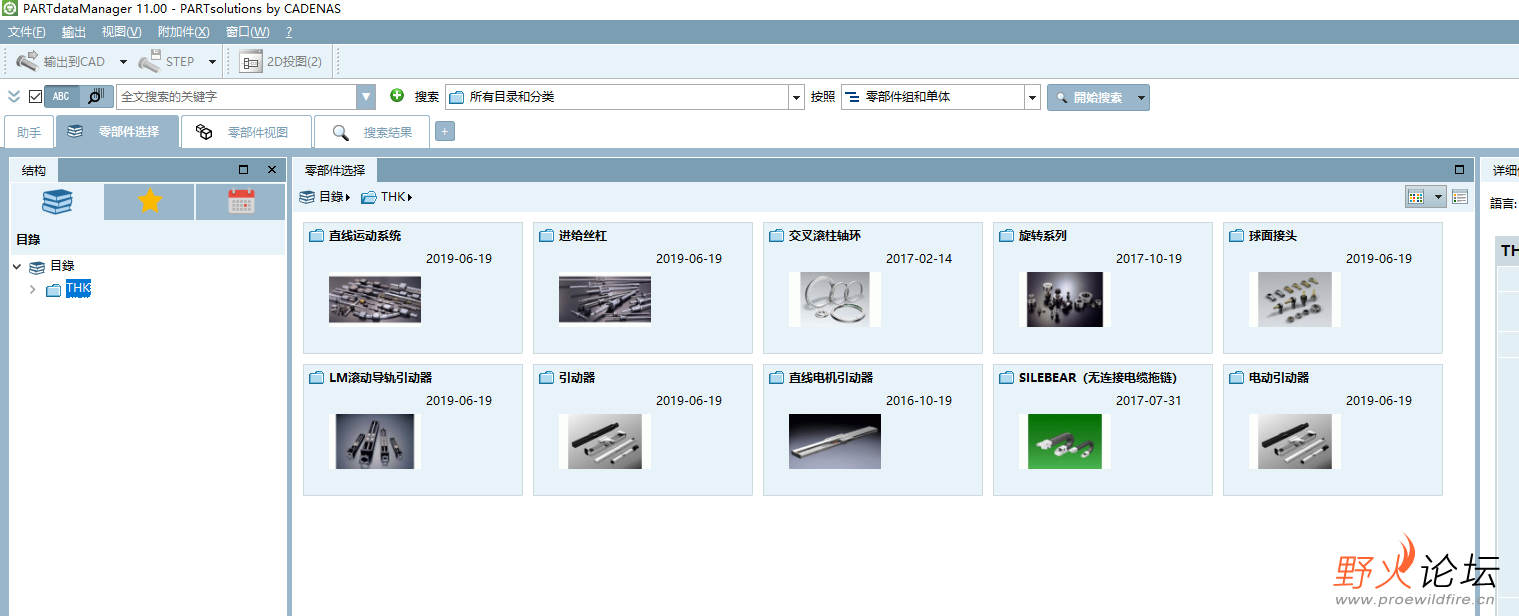Viewport: 1519px width, 616px height.
Task: Switch to the 助手 tab
Action: (x=29, y=132)
